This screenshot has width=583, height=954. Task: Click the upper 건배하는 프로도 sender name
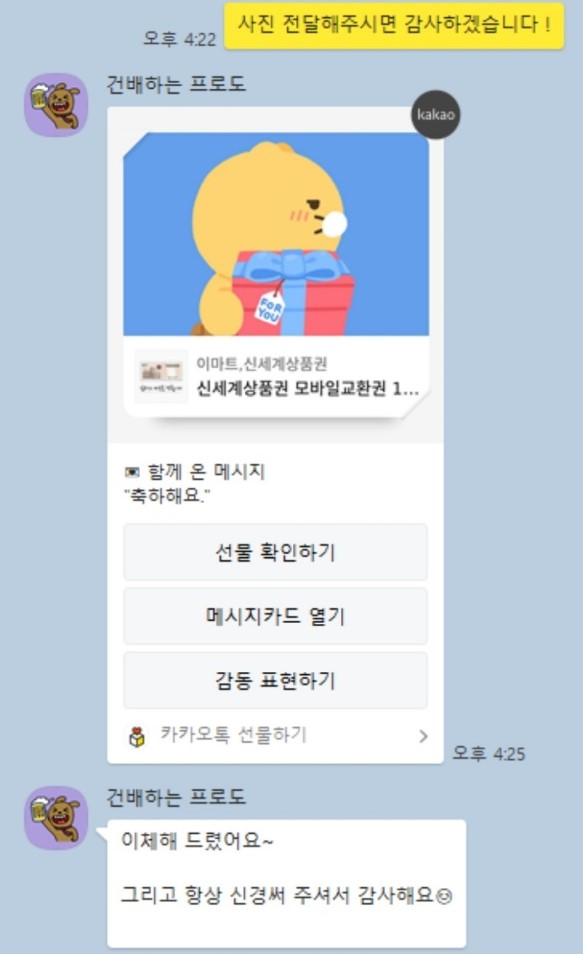(176, 84)
